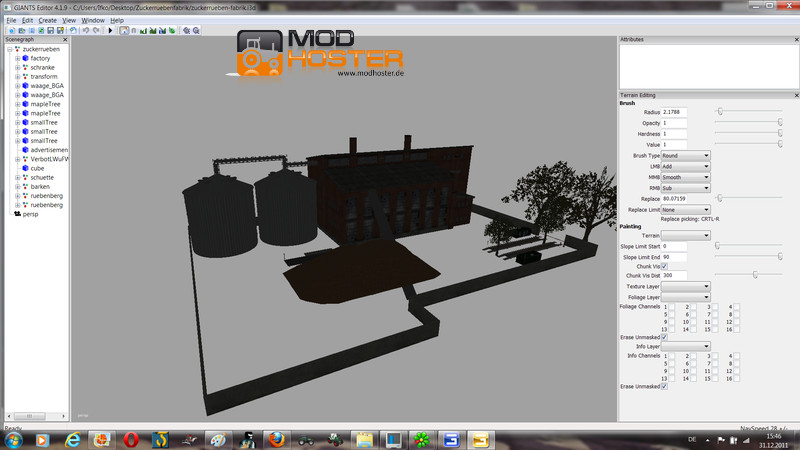Select the cube node in Scenegraph
The image size is (800, 450).
point(37,168)
